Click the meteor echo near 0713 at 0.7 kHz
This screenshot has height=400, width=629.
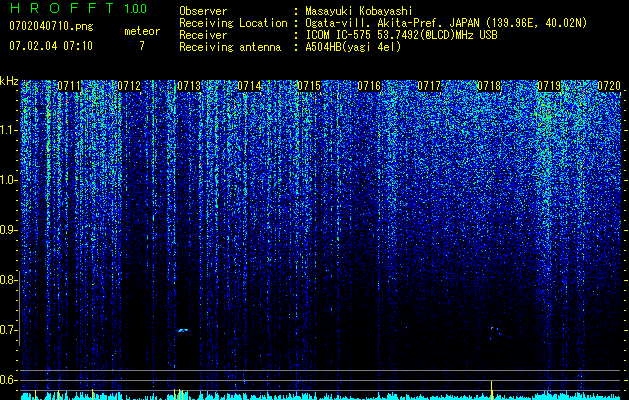click(x=183, y=330)
